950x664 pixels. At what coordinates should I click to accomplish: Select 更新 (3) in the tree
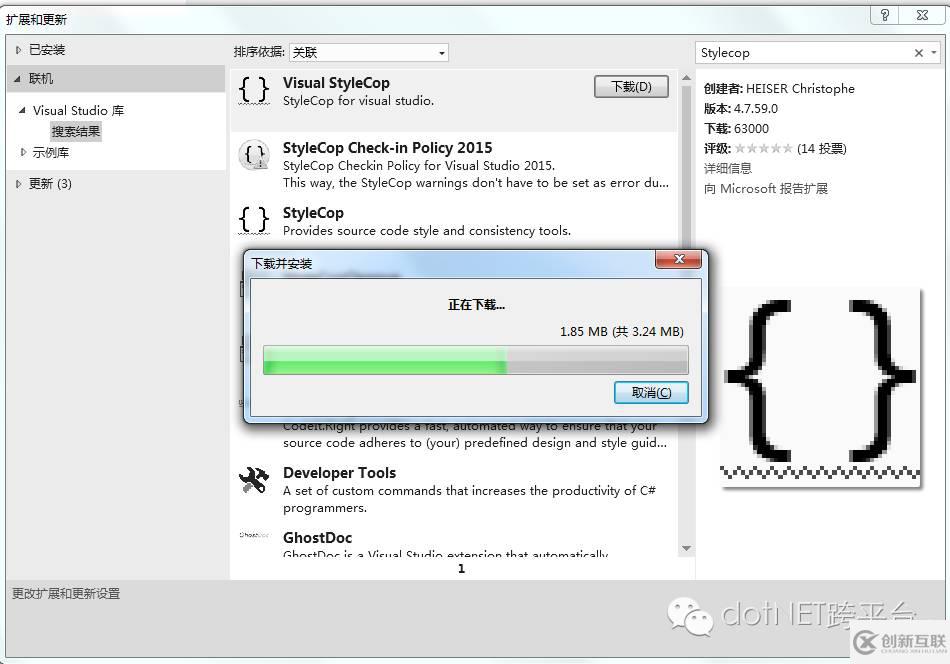click(x=50, y=184)
